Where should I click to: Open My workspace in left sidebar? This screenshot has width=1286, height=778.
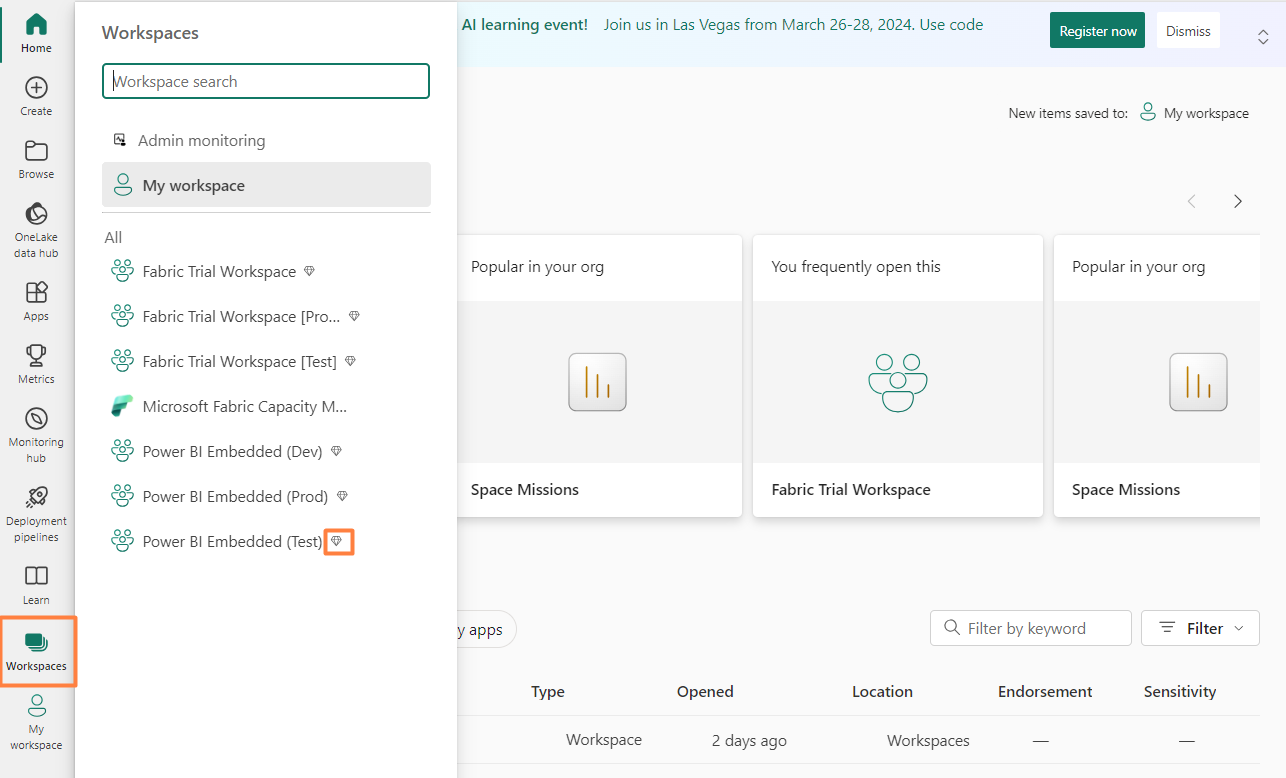coord(36,722)
